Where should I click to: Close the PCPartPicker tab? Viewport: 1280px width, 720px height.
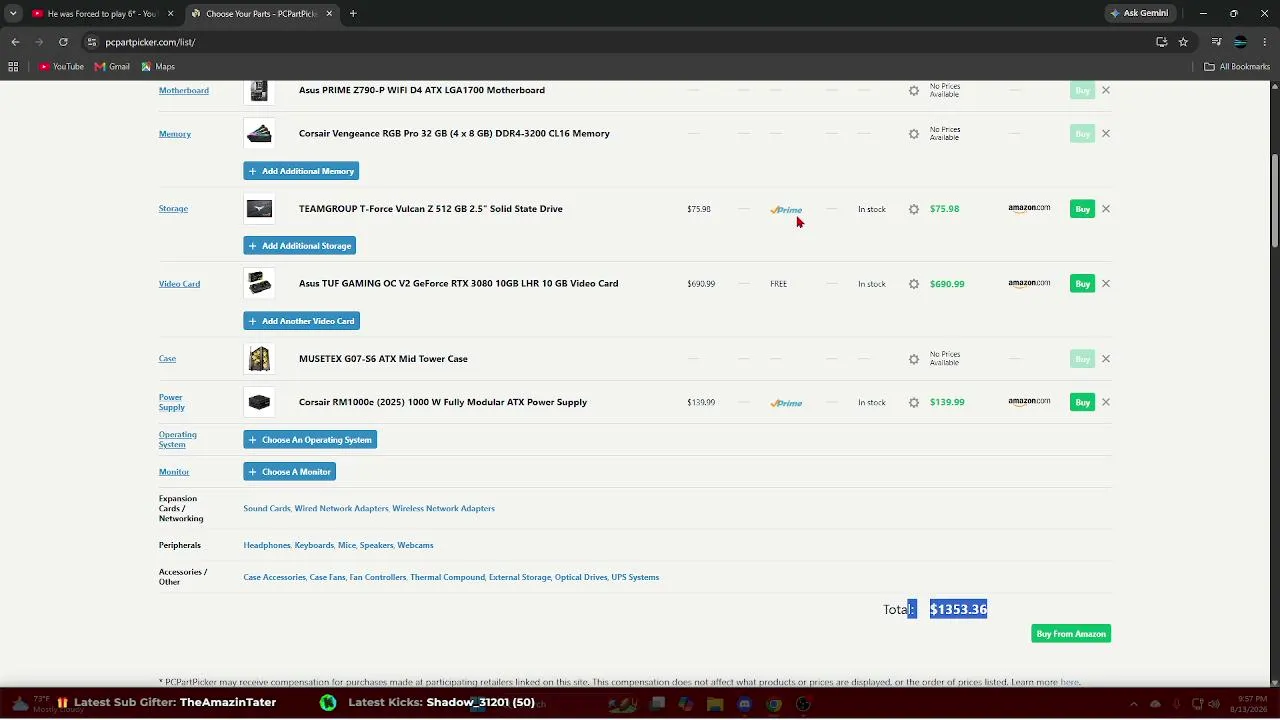tap(329, 14)
